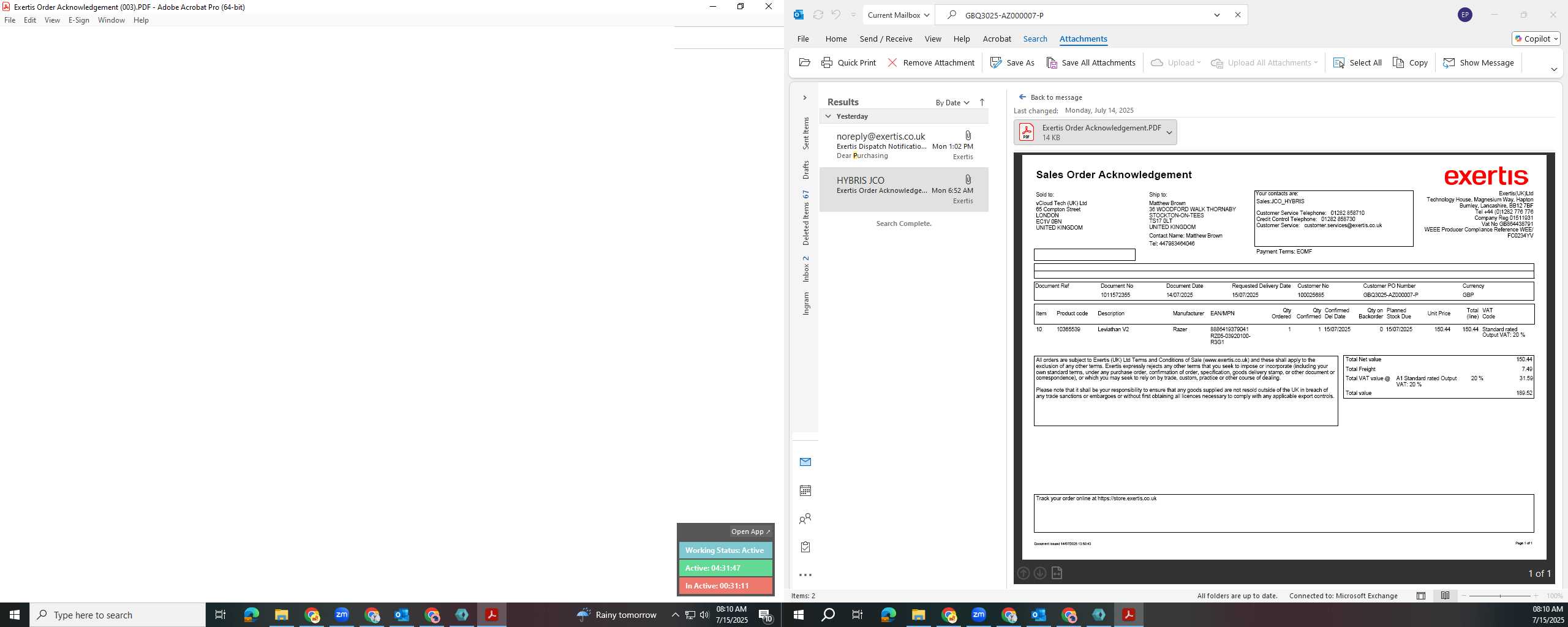
Task: Expand the collapsed folder pane arrow
Action: point(805,98)
